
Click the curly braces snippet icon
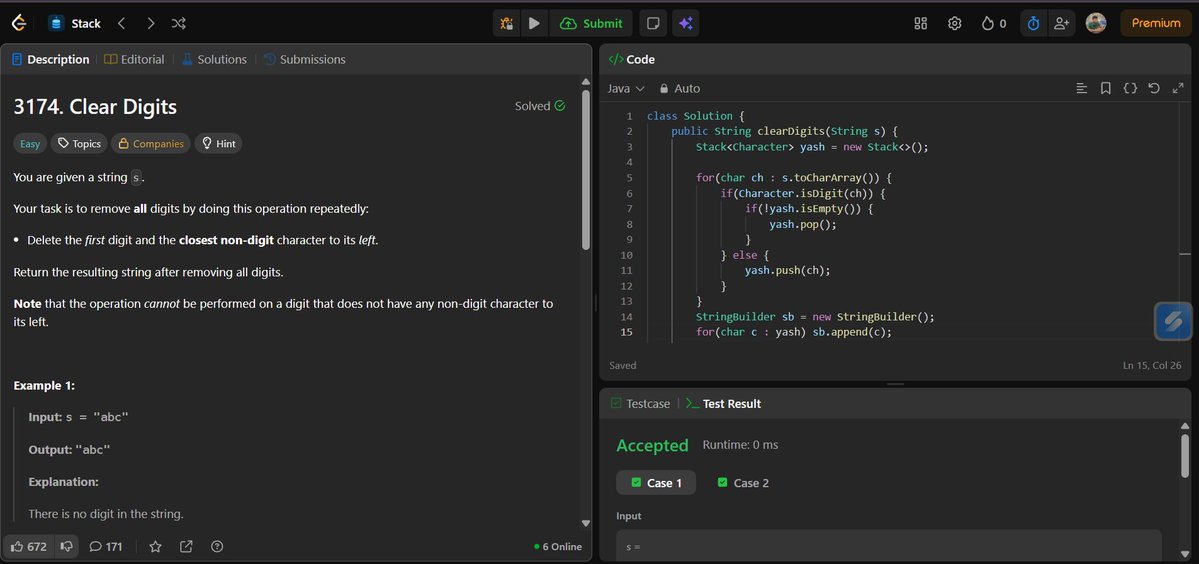(1130, 89)
